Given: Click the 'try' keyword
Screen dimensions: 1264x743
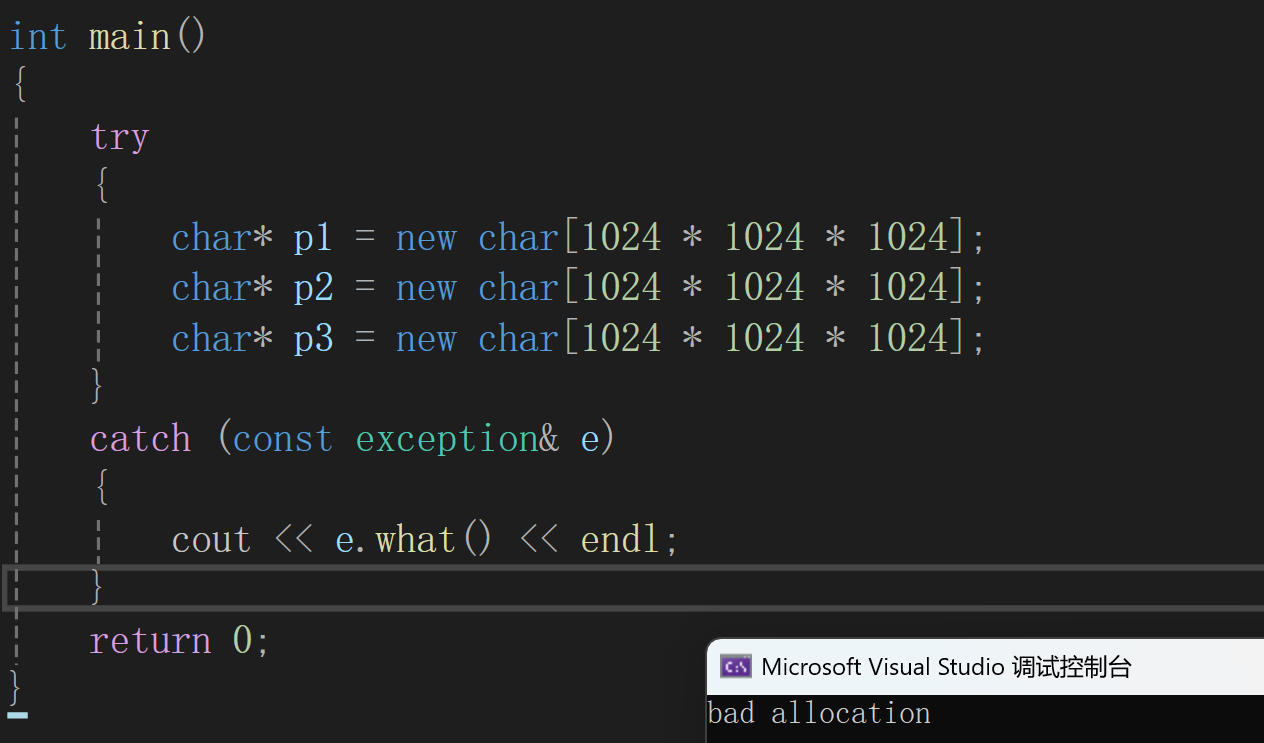Looking at the screenshot, I should coord(119,137).
